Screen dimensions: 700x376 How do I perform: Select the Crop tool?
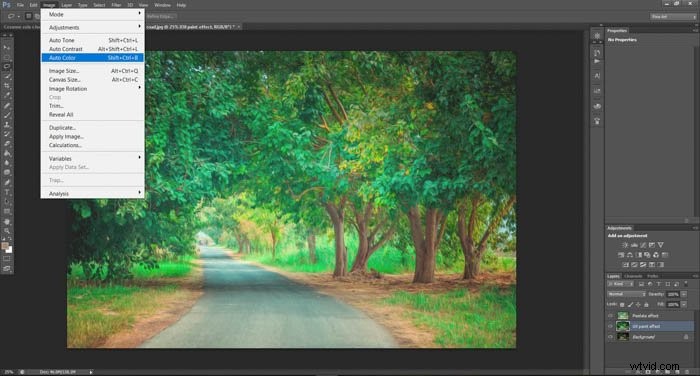point(7,85)
